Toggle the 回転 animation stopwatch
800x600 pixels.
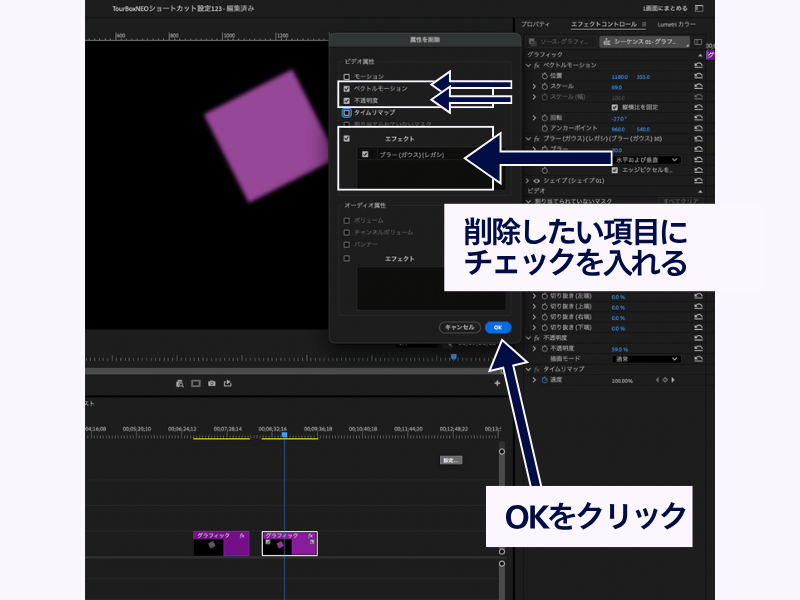[545, 117]
